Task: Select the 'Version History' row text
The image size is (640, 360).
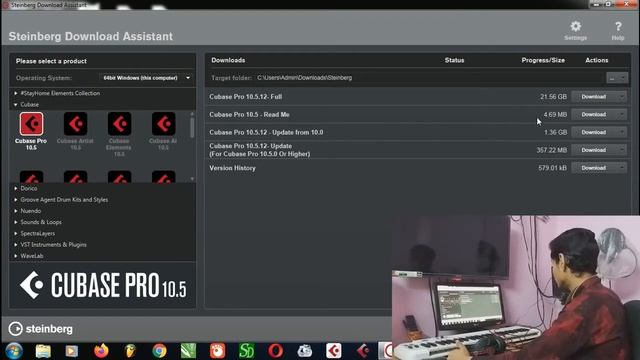Action: (233, 168)
